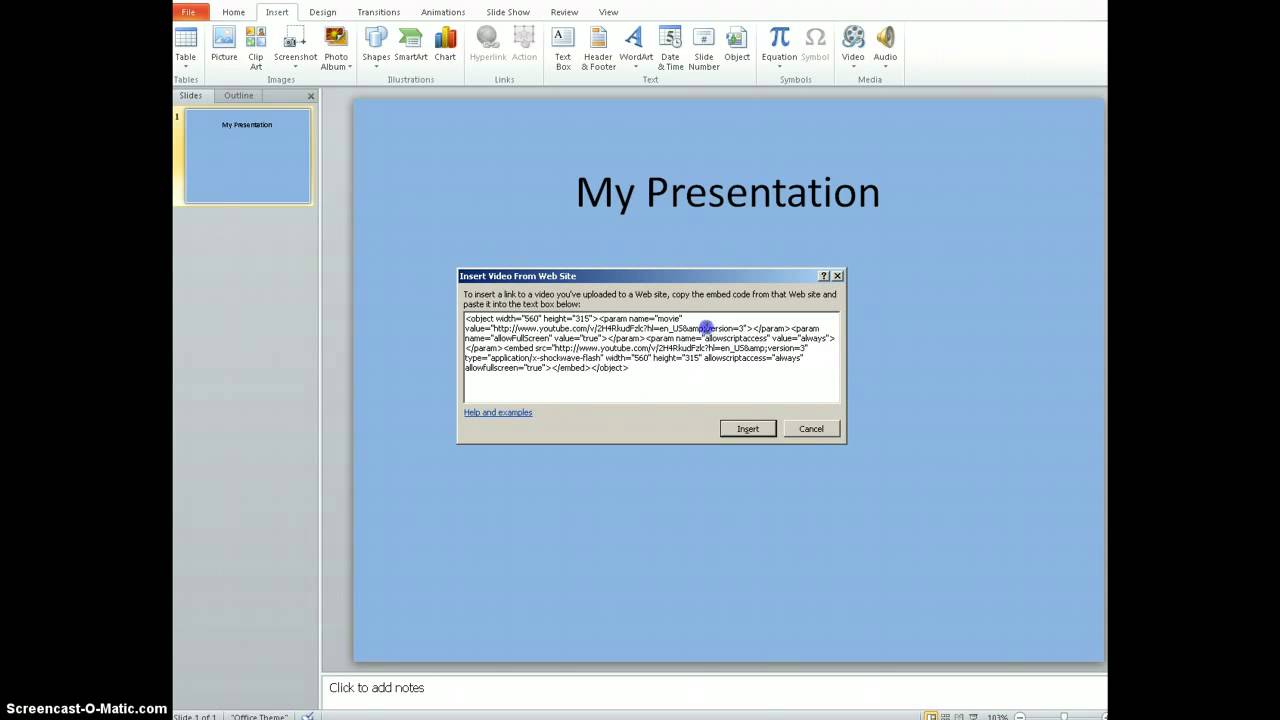
Task: Click the Table icon in the ribbon
Action: pyautogui.click(x=186, y=38)
